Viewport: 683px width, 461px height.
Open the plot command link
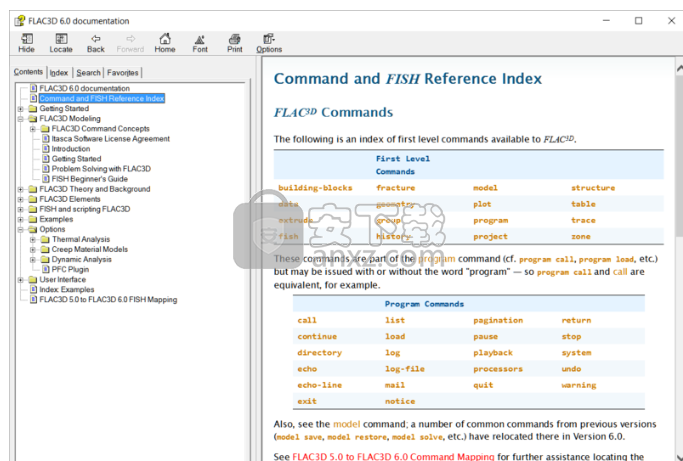(x=482, y=204)
